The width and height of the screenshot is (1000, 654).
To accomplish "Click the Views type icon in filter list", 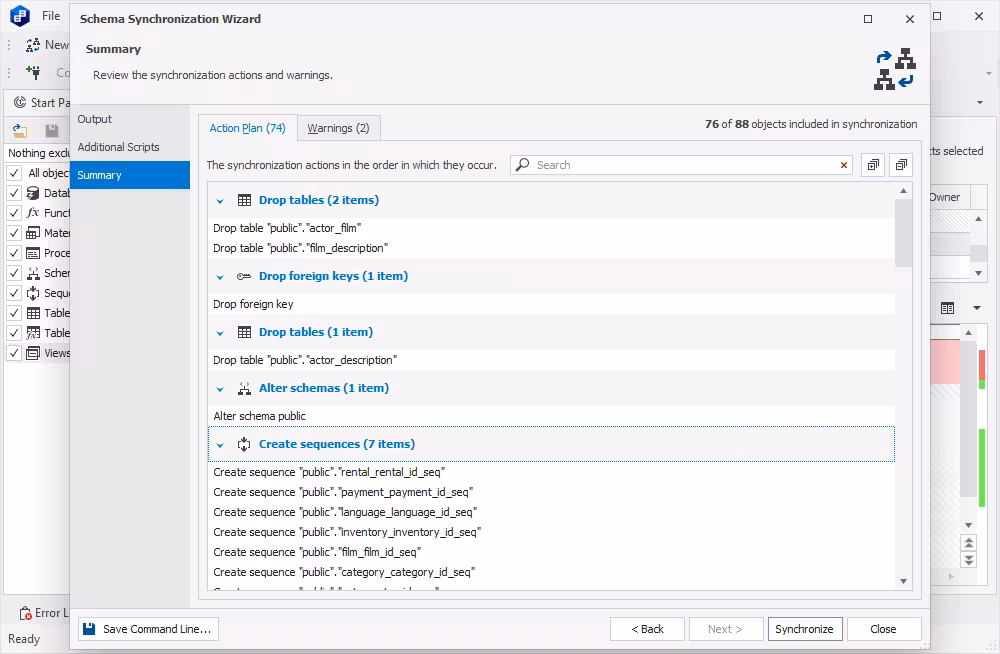I will (x=33, y=353).
